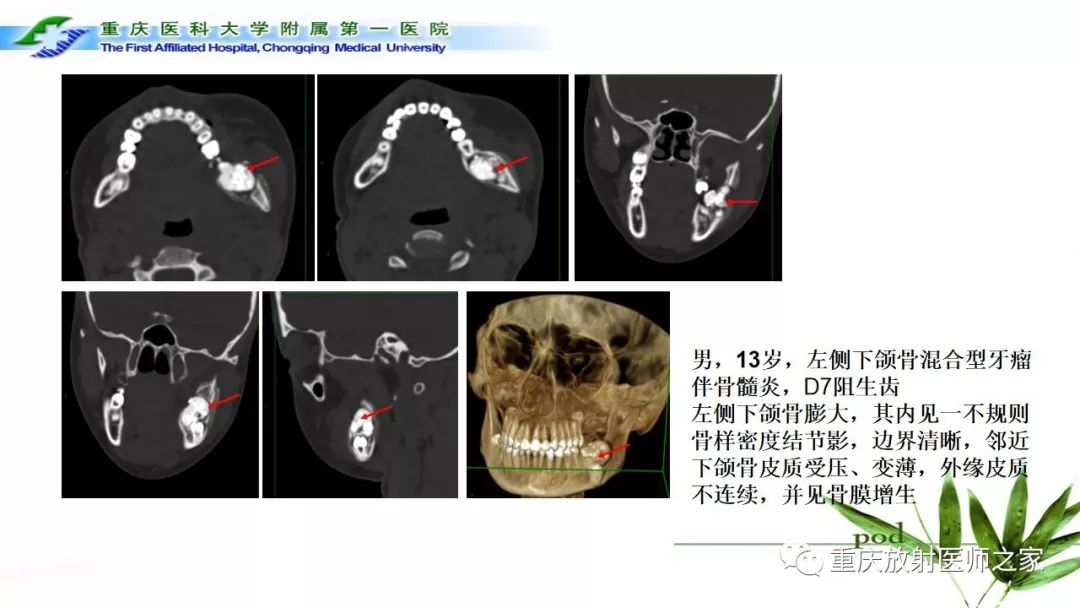Click the red arrow in the top-left axial CT
Screen dimensions: 1080x608
[x=264, y=162]
